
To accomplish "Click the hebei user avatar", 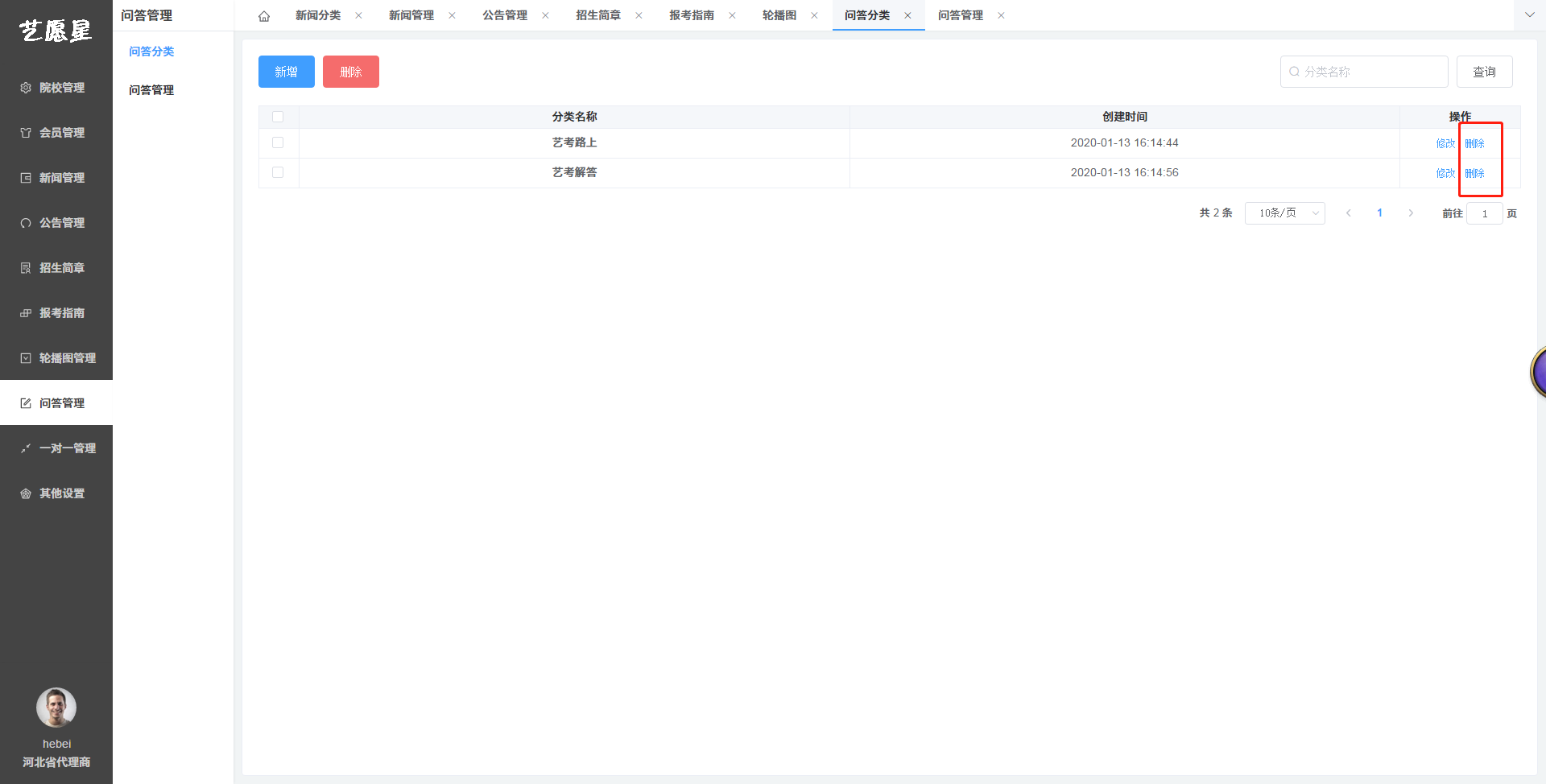I will (56, 708).
